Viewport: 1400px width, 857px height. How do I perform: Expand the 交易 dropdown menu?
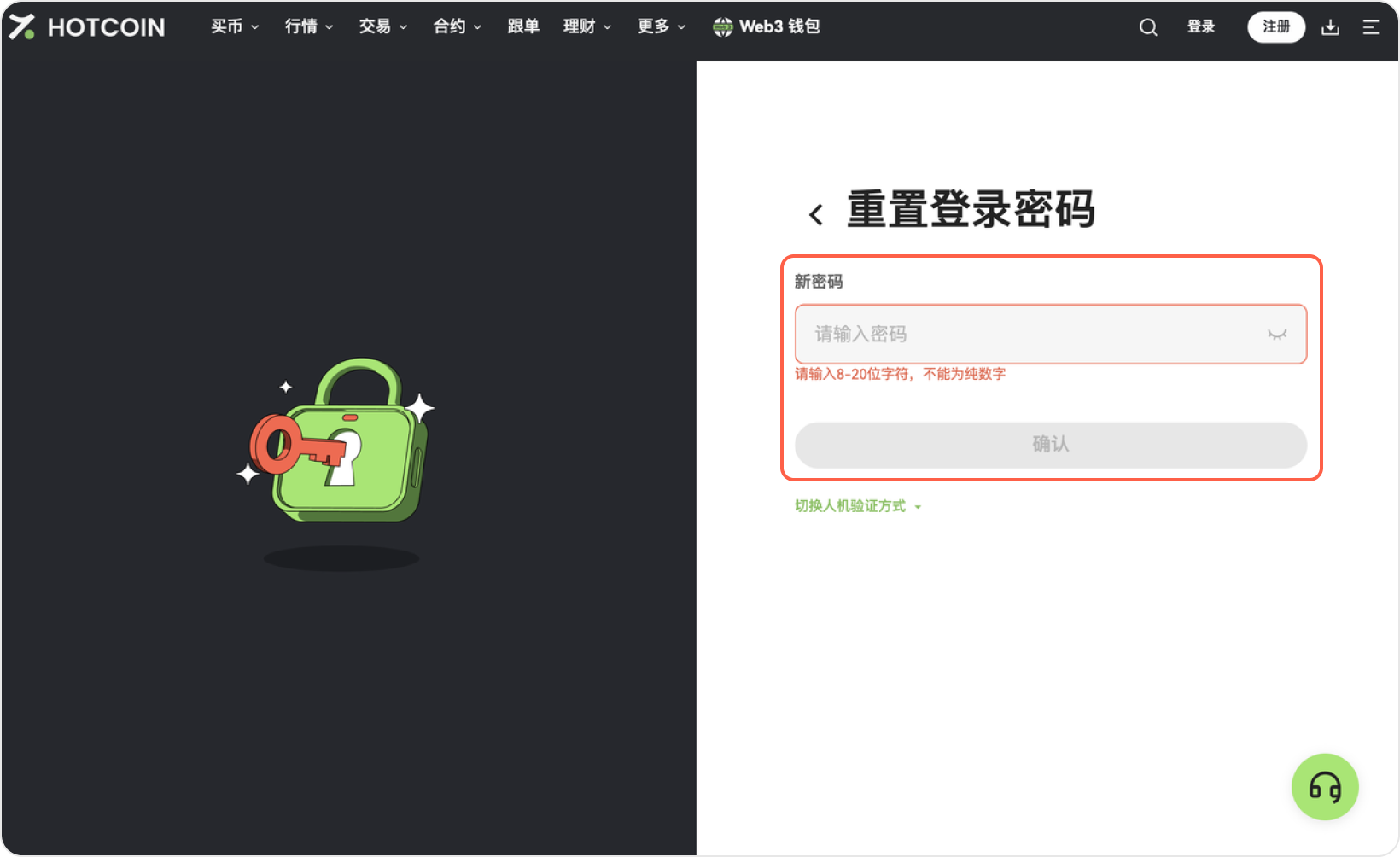382,27
